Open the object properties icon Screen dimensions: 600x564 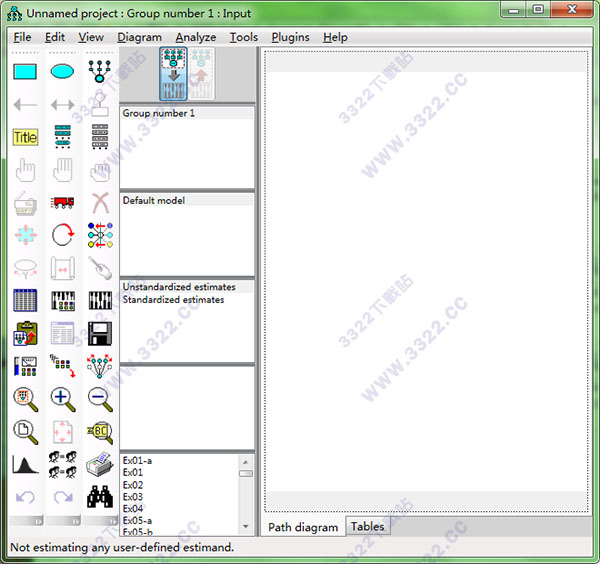(x=25, y=366)
